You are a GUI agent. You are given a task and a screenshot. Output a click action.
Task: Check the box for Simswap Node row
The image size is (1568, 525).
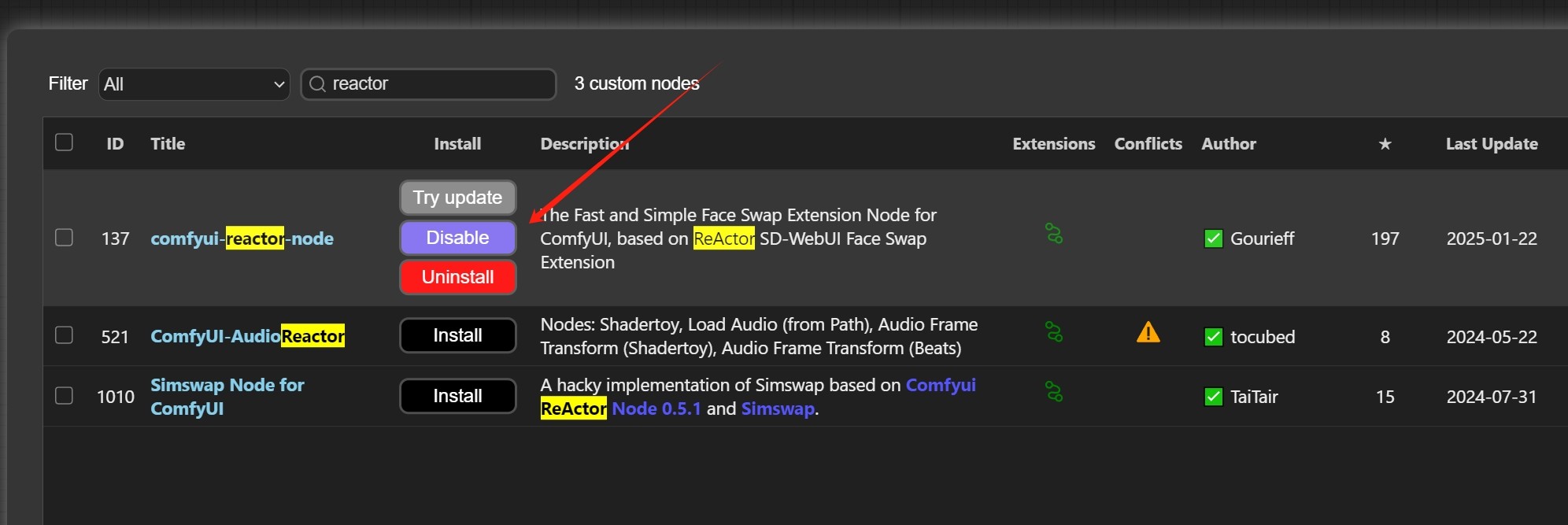click(x=65, y=395)
